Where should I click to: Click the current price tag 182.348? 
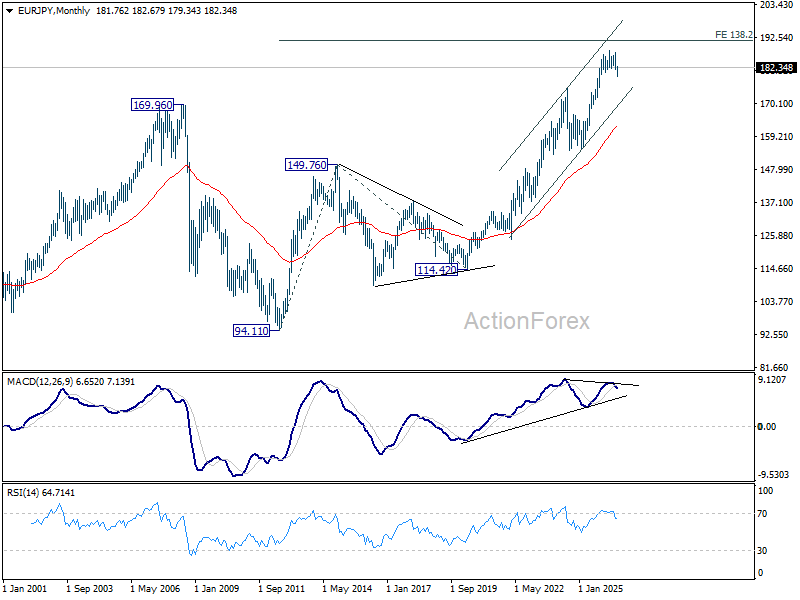(777, 68)
